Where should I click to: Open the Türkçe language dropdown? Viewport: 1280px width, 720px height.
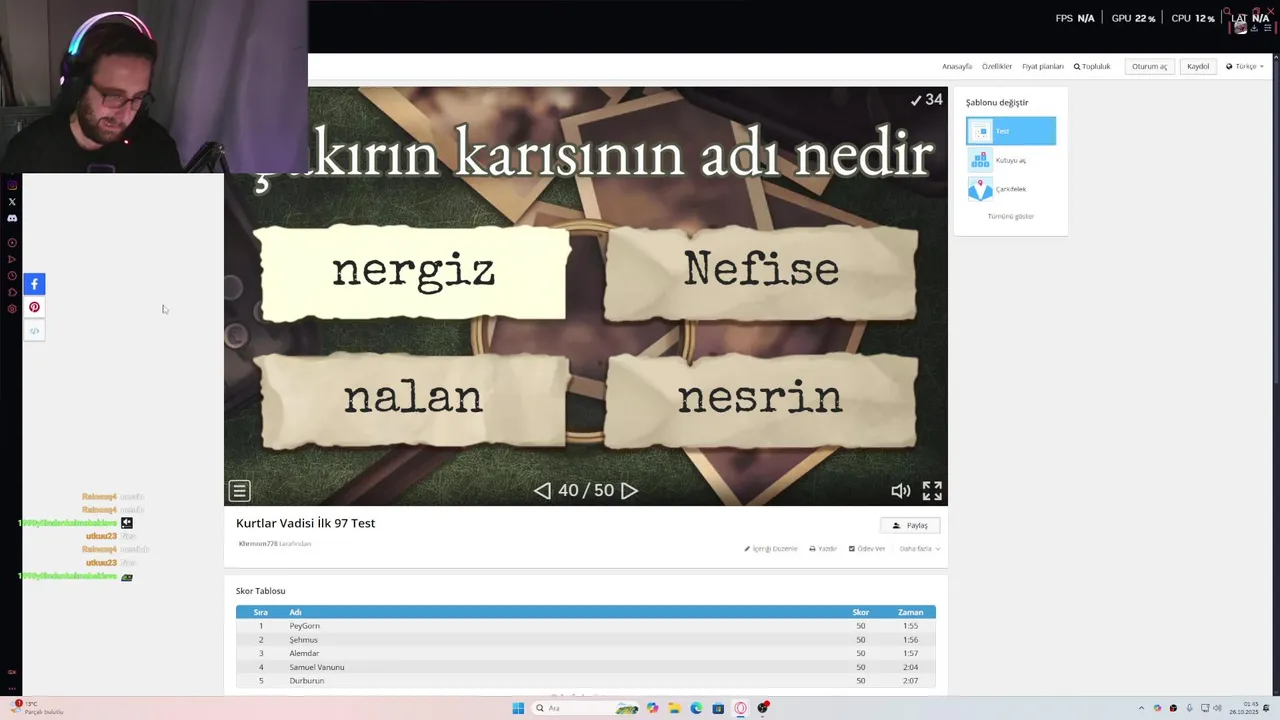point(1245,67)
